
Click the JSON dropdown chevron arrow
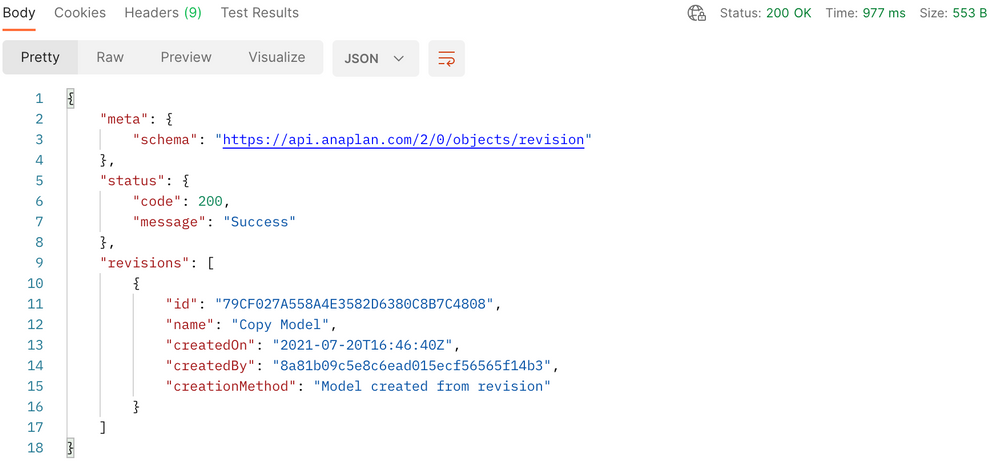coord(399,59)
